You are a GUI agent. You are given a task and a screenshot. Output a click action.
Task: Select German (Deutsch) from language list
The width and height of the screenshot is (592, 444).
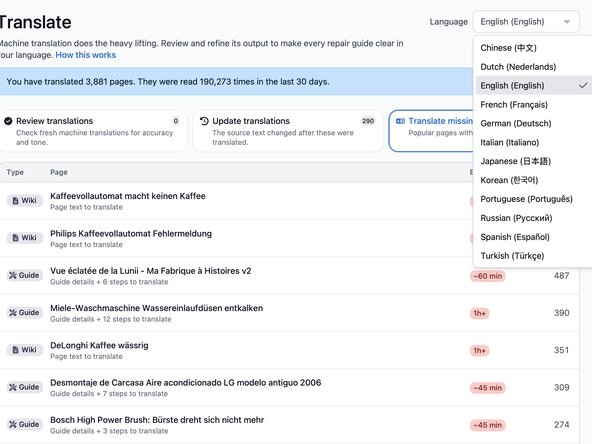(x=532, y=123)
